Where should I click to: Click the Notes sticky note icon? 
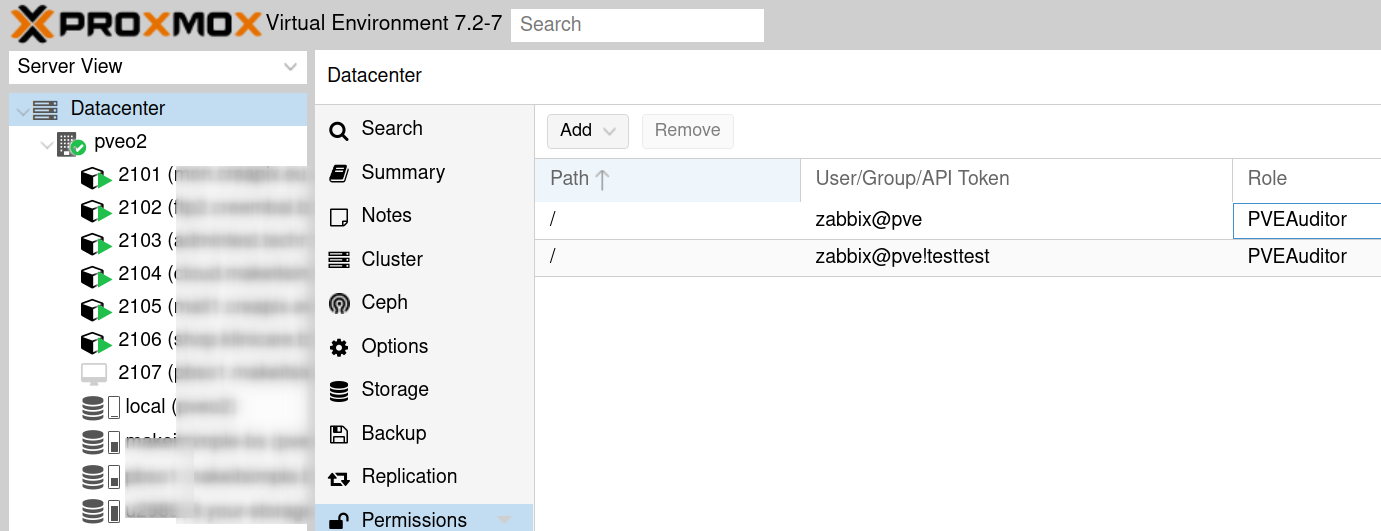click(x=339, y=216)
